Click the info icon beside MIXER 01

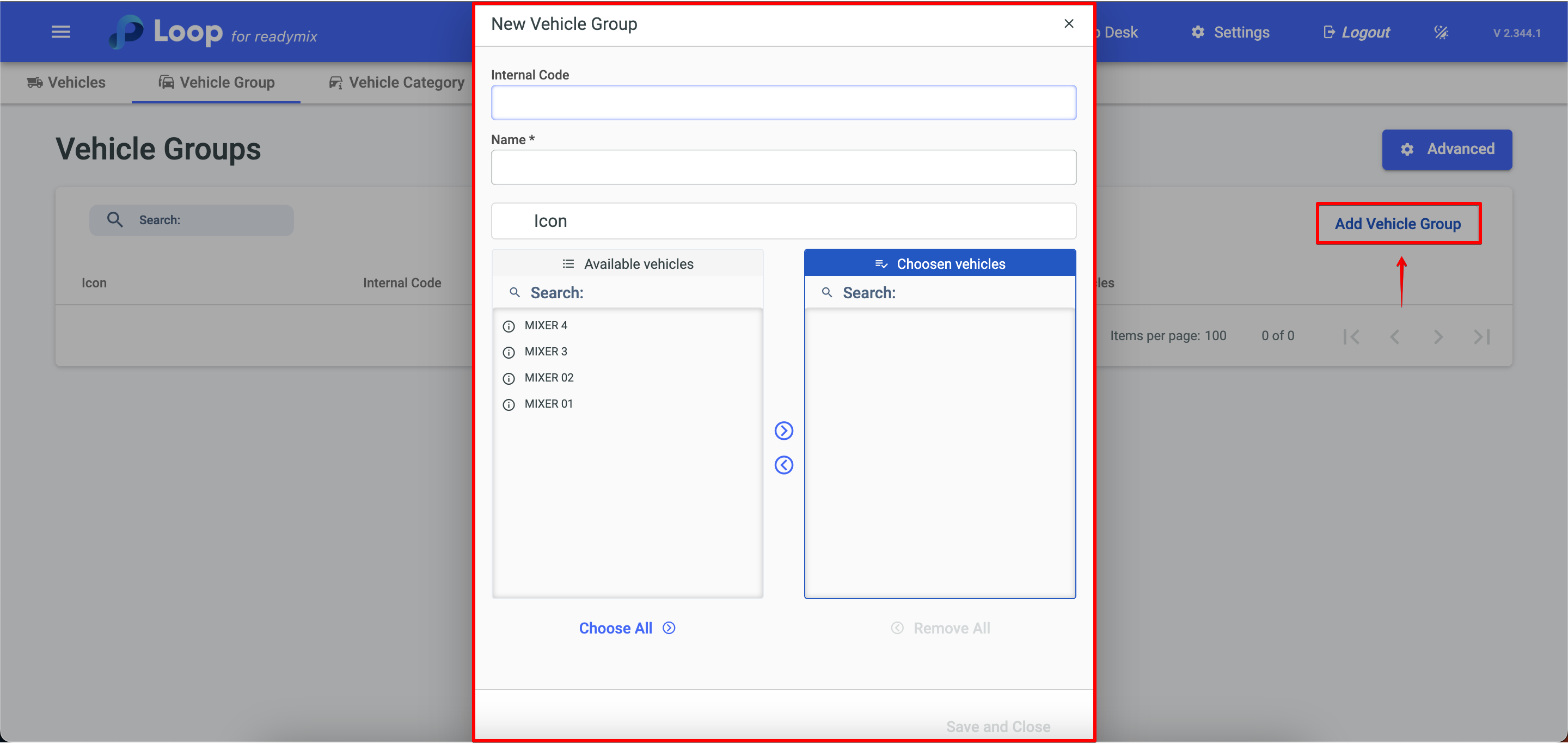click(x=509, y=404)
